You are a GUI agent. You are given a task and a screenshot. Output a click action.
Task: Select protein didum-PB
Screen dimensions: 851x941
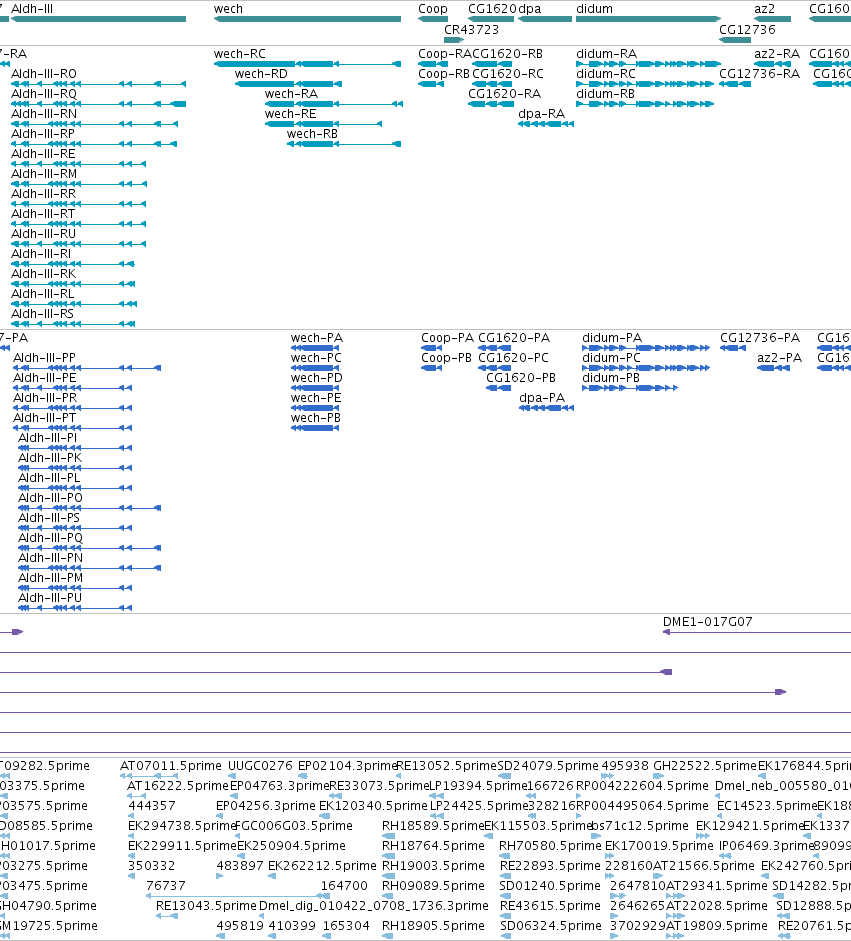point(630,388)
